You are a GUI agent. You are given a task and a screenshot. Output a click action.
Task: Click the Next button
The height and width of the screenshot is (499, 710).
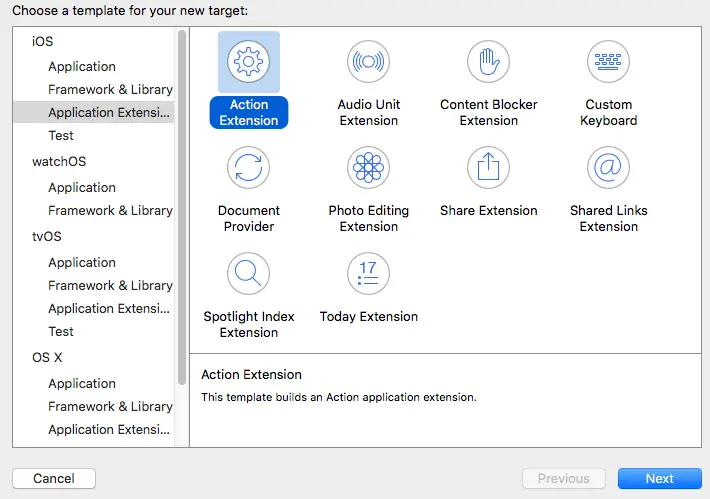point(659,478)
